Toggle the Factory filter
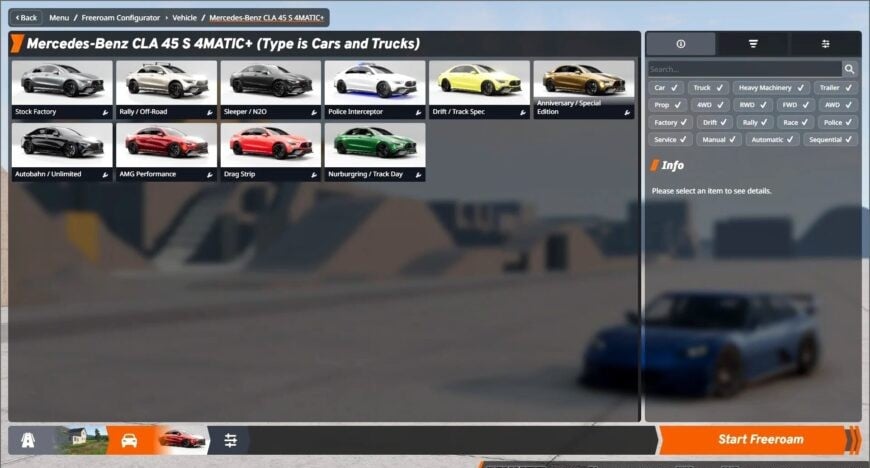Screen dimensions: 870x468 point(670,123)
